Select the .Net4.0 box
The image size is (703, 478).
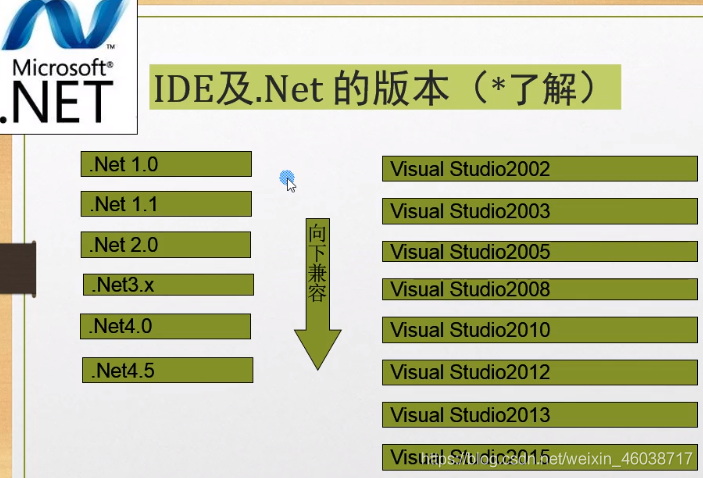pyautogui.click(x=165, y=326)
